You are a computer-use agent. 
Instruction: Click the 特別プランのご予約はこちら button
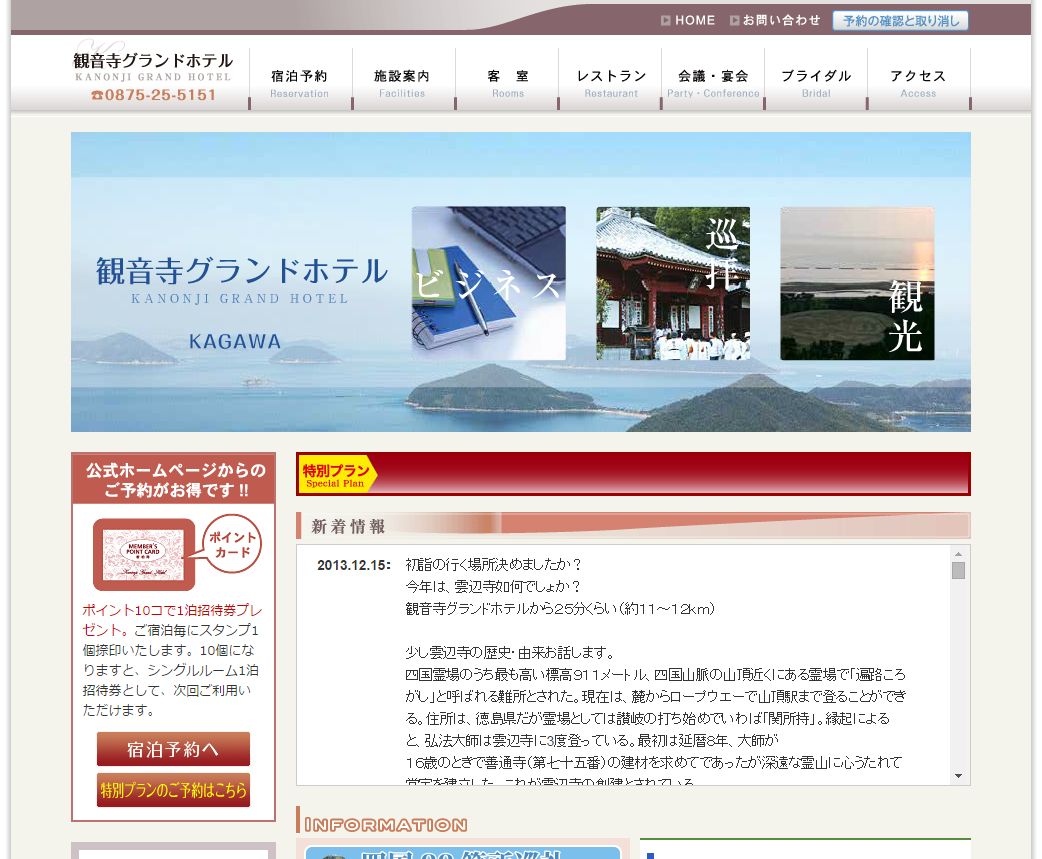point(173,790)
